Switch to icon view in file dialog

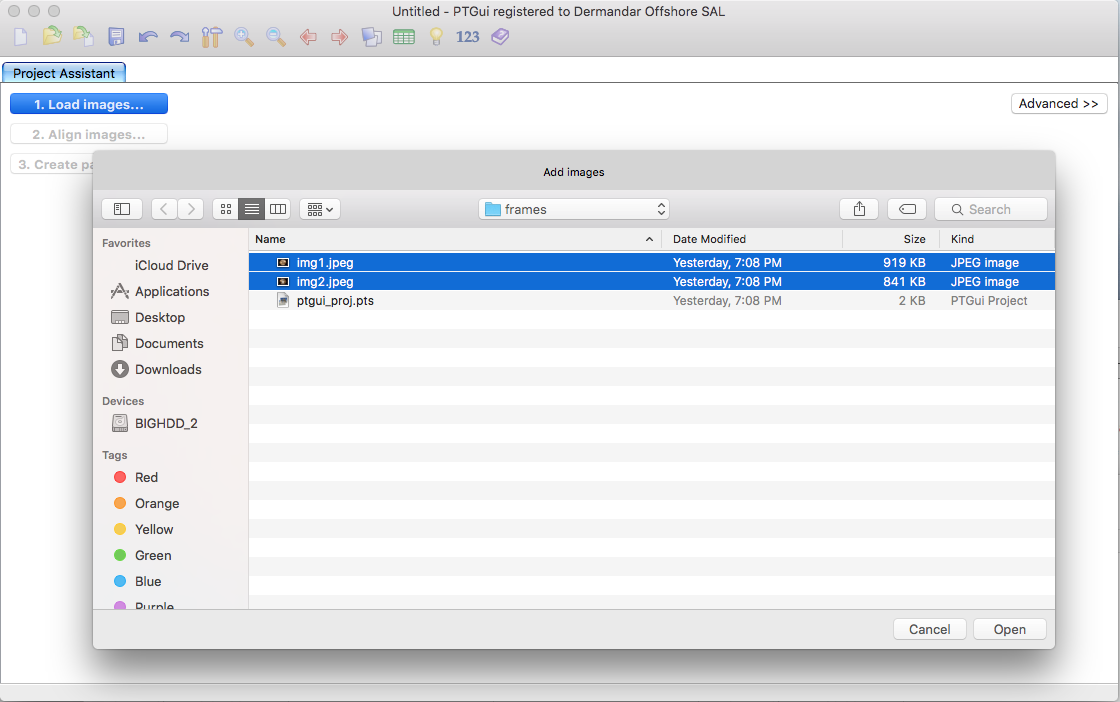pyautogui.click(x=226, y=209)
